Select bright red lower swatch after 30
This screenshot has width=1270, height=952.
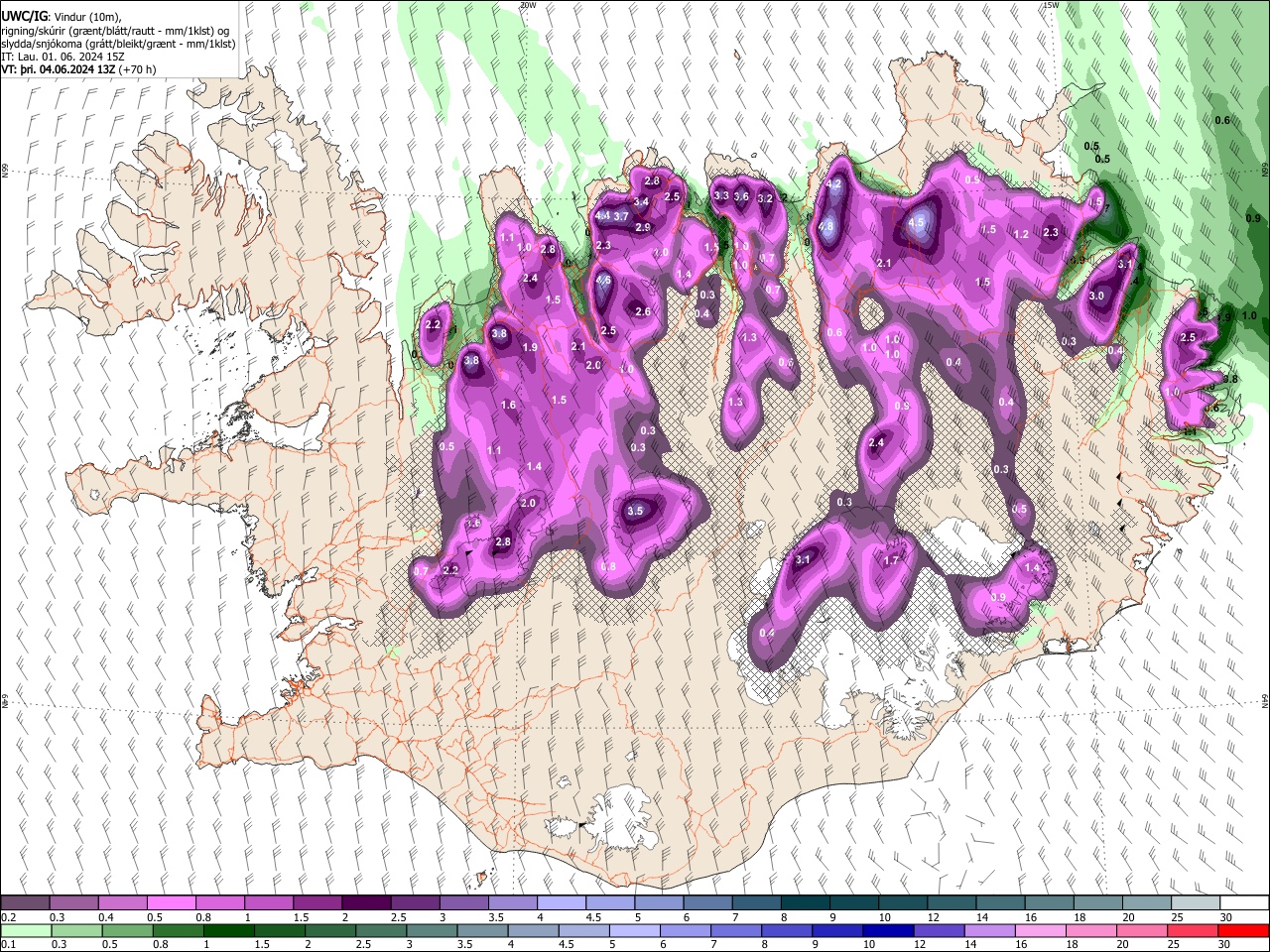(x=1244, y=931)
